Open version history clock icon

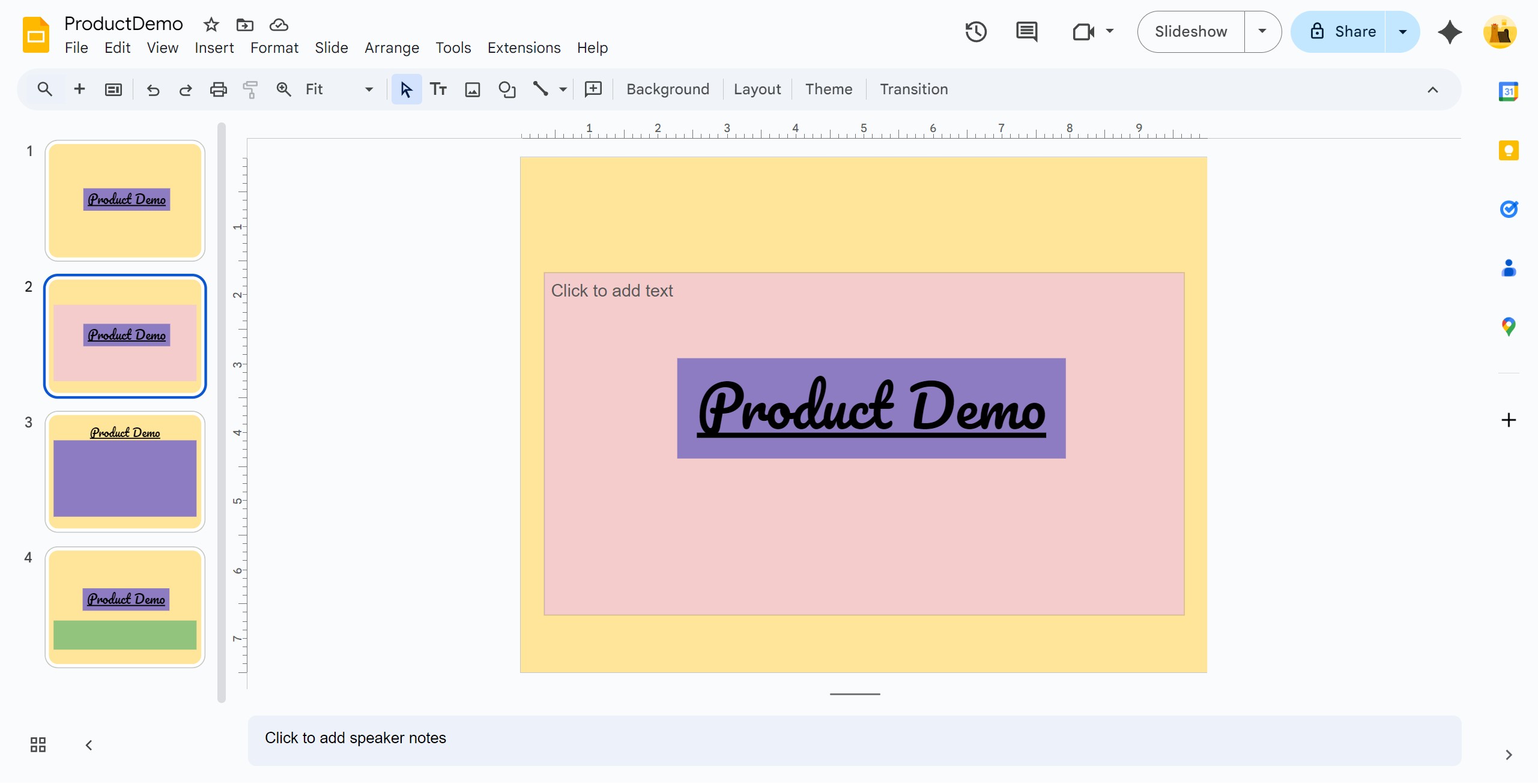pos(976,31)
